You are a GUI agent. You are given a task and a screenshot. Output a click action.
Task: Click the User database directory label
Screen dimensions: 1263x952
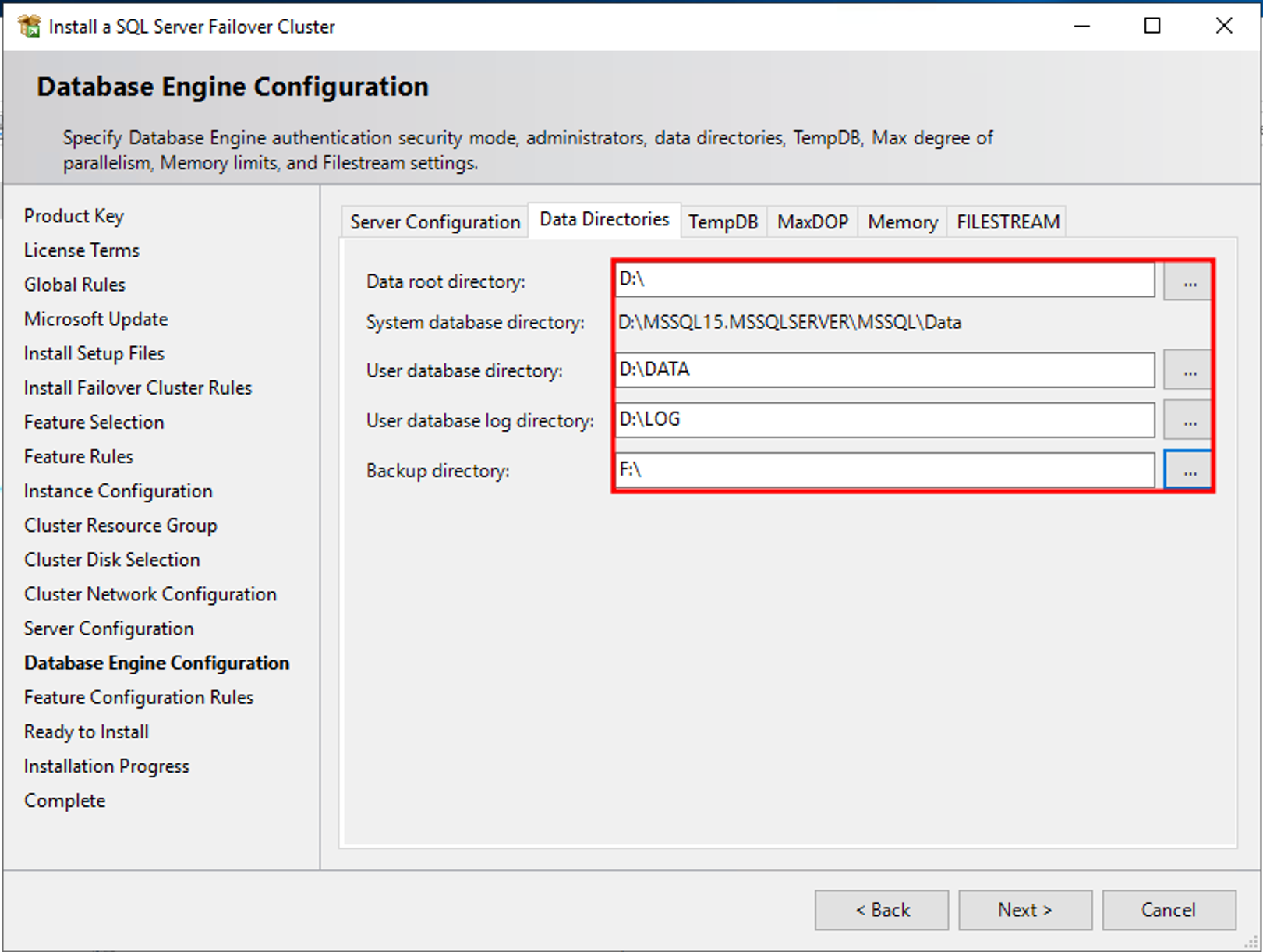point(465,370)
